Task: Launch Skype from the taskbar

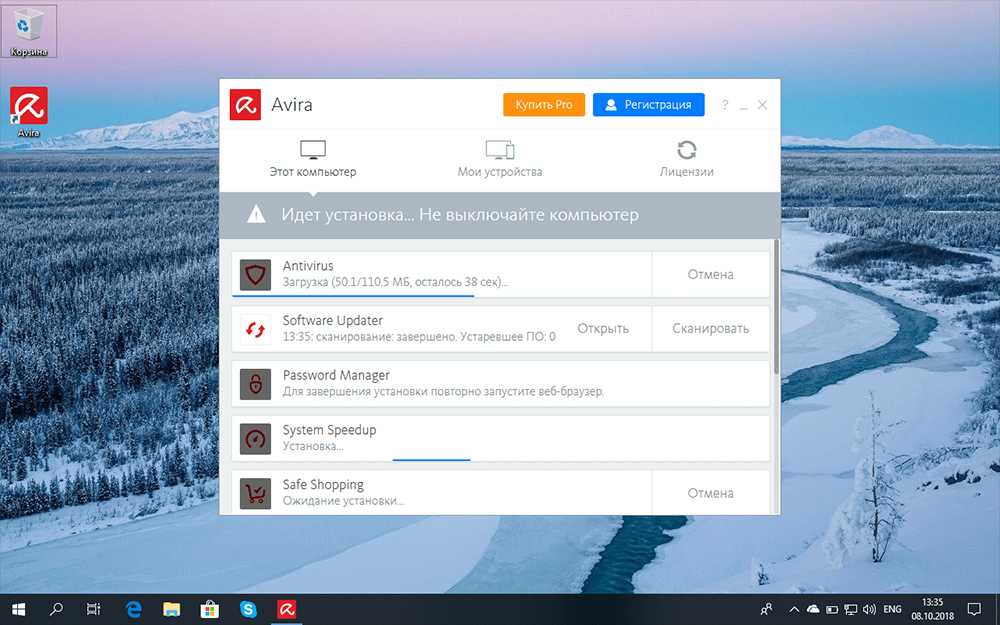Action: click(248, 608)
